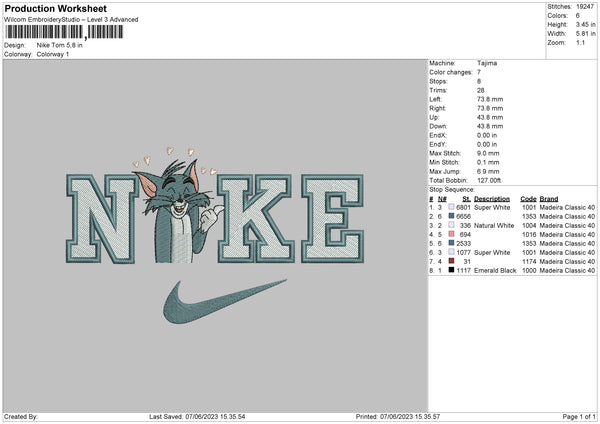Image resolution: width=600 pixels, height=424 pixels.
Task: Click the Trims value 28
Action: click(x=481, y=90)
